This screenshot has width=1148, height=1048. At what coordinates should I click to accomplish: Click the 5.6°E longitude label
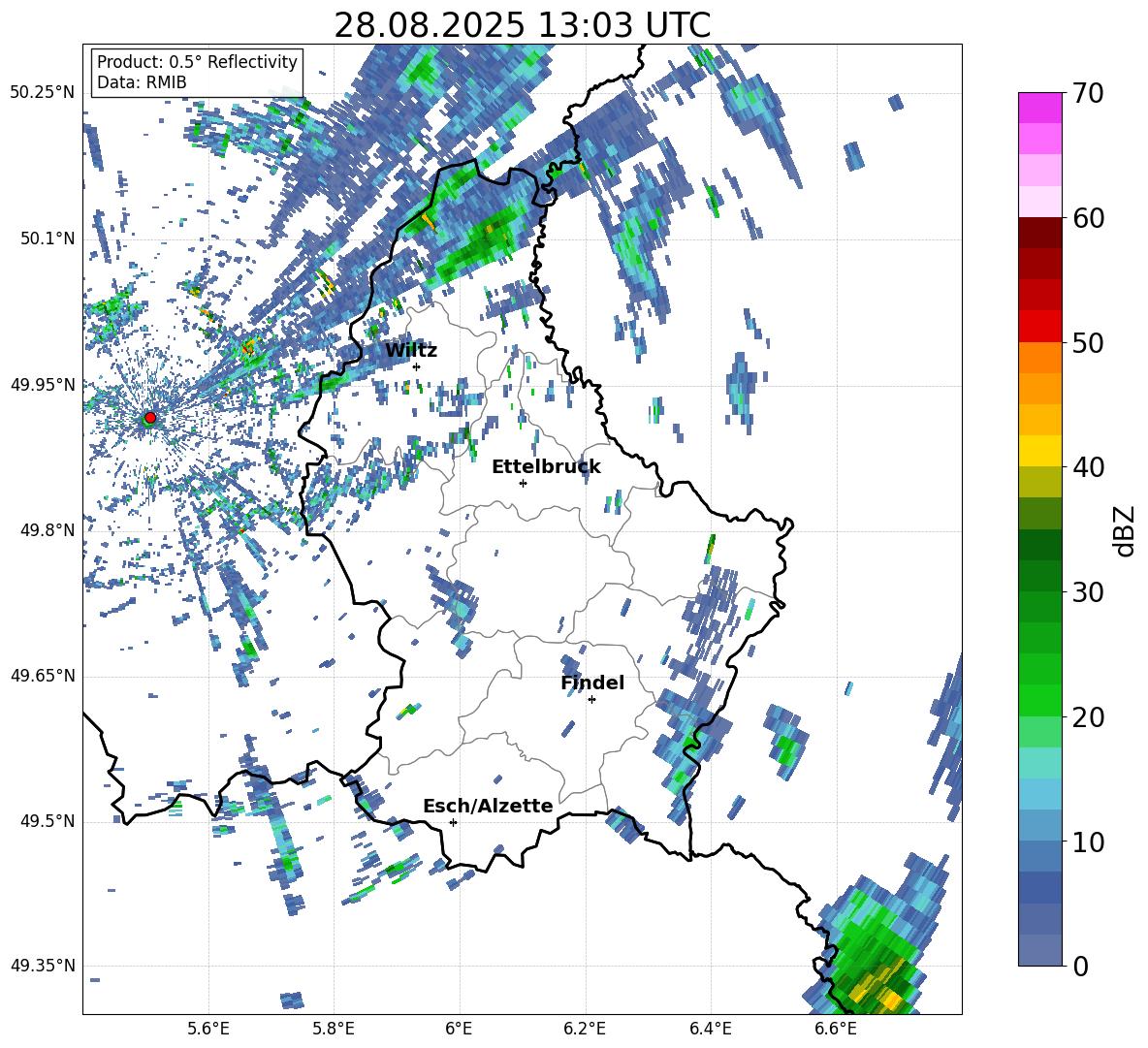(208, 1029)
